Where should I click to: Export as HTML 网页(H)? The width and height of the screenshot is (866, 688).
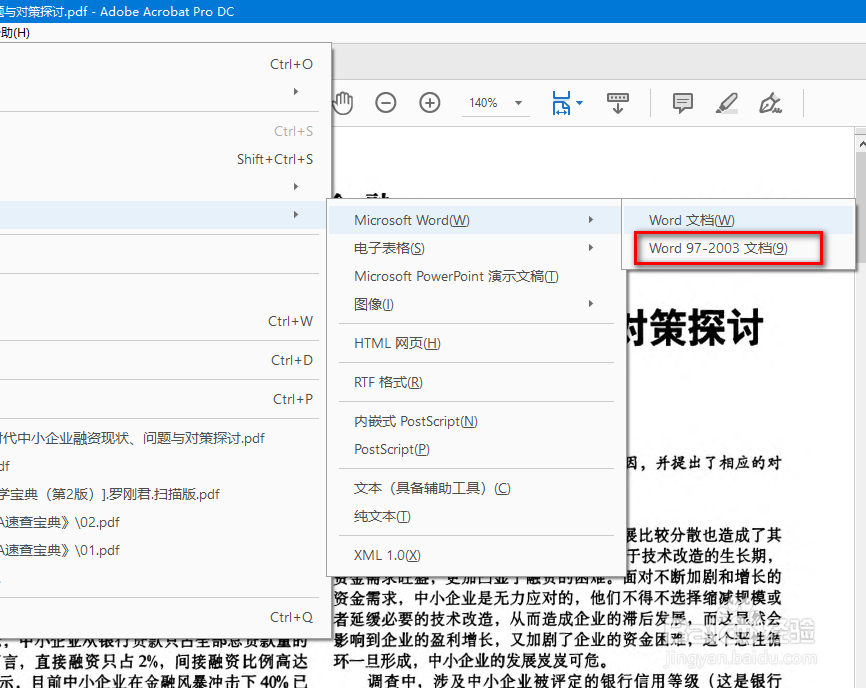pyautogui.click(x=474, y=343)
